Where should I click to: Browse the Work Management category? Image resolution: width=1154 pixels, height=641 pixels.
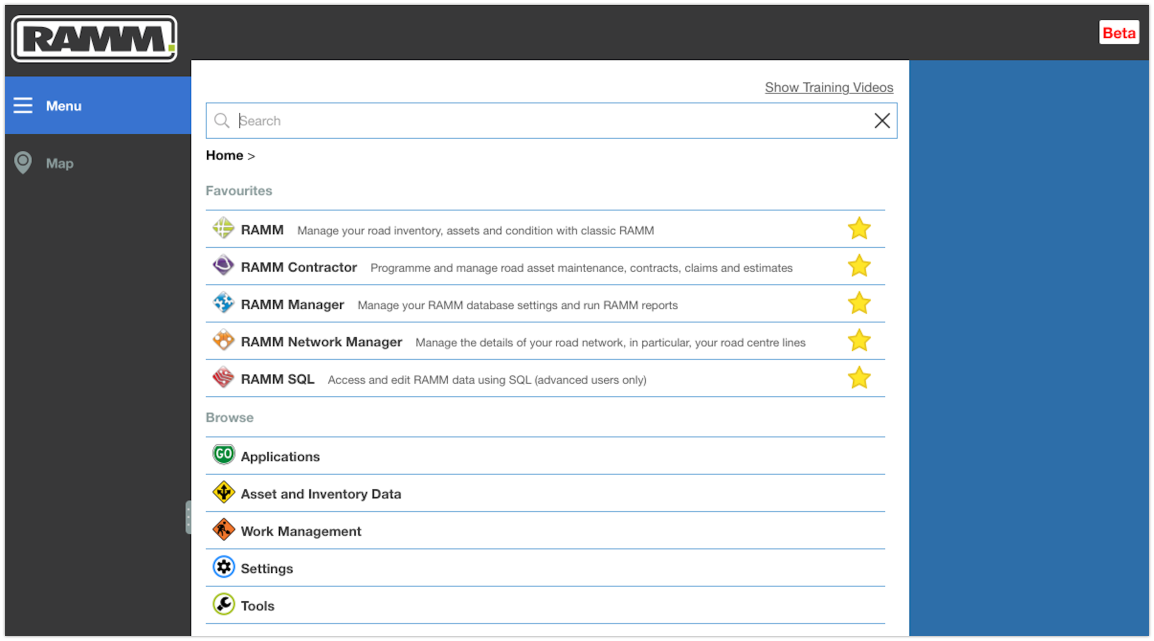(x=545, y=531)
